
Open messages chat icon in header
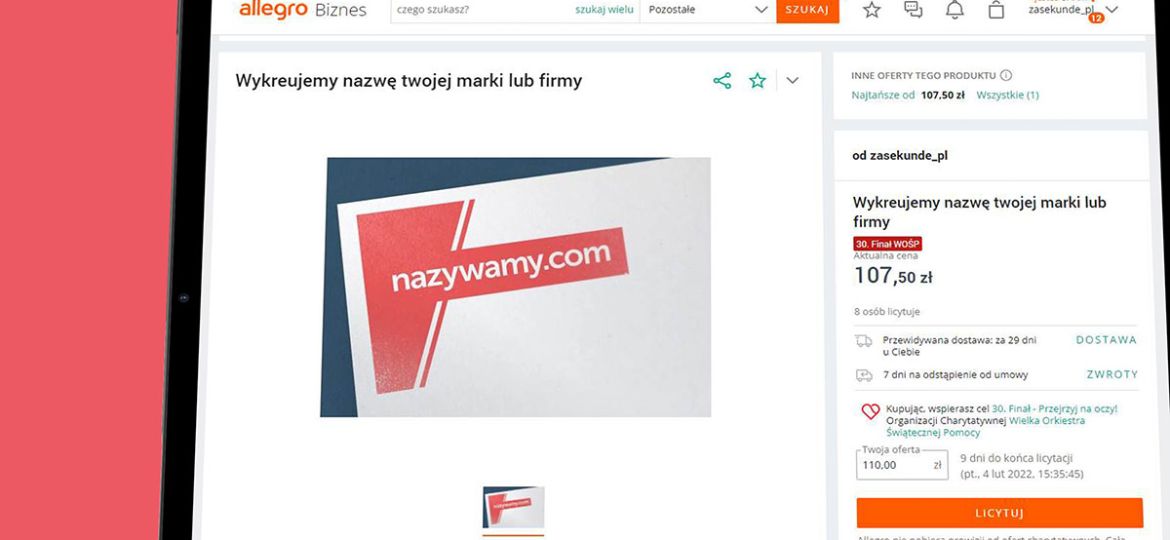(913, 10)
